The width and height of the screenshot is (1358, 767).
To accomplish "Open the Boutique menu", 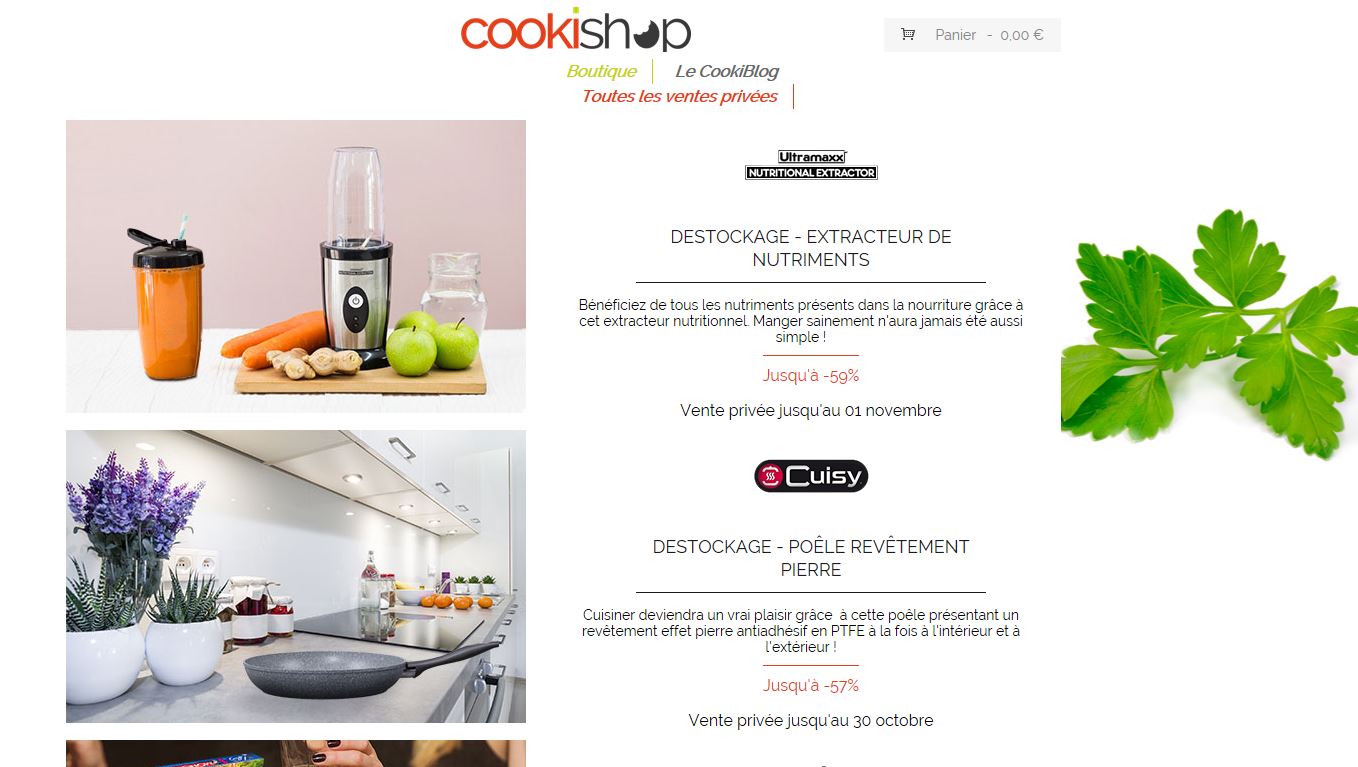I will tap(601, 71).
